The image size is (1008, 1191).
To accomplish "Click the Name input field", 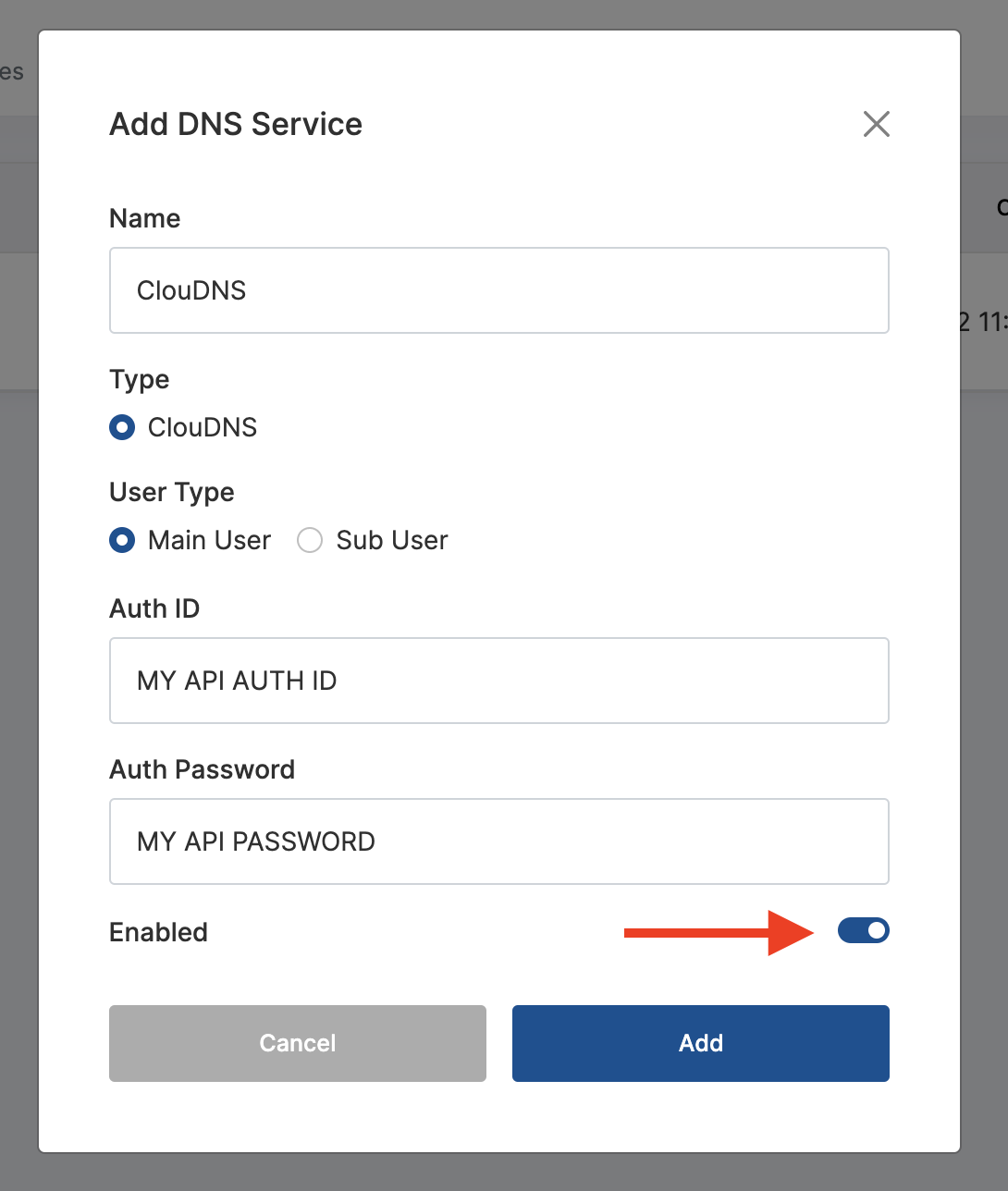I will [499, 290].
